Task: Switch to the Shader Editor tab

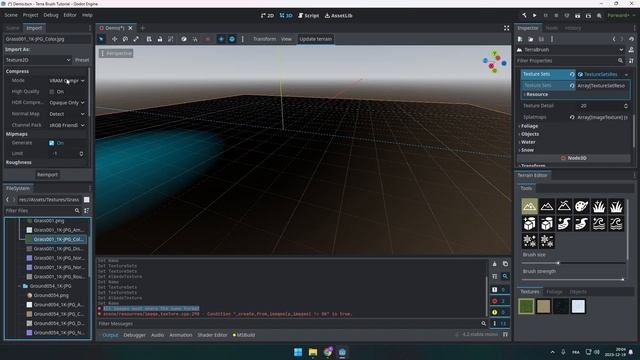Action: click(212, 335)
